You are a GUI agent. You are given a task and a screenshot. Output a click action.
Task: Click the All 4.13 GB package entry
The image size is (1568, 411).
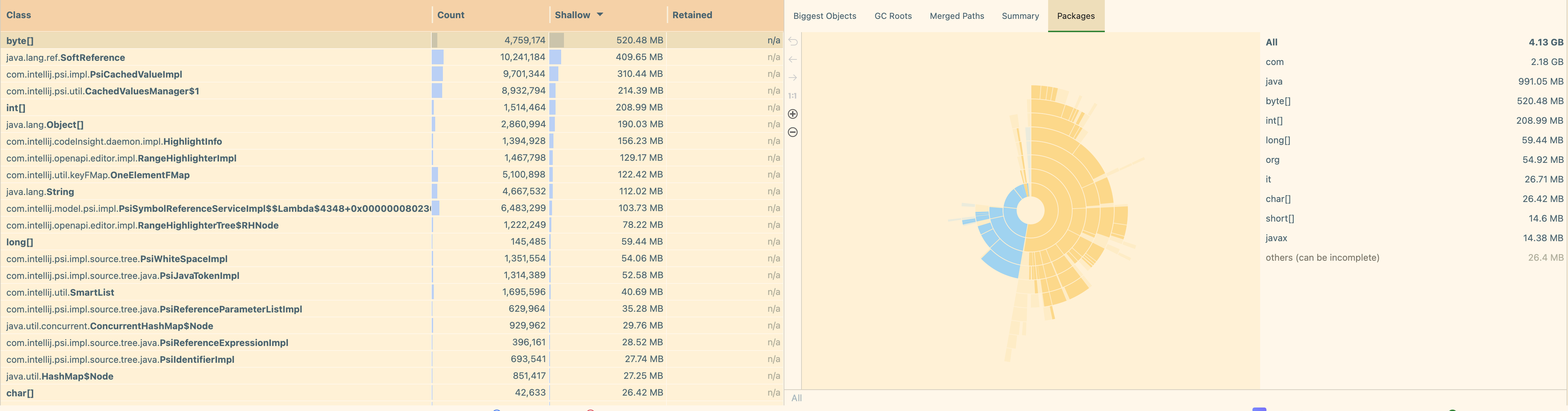click(x=1414, y=43)
